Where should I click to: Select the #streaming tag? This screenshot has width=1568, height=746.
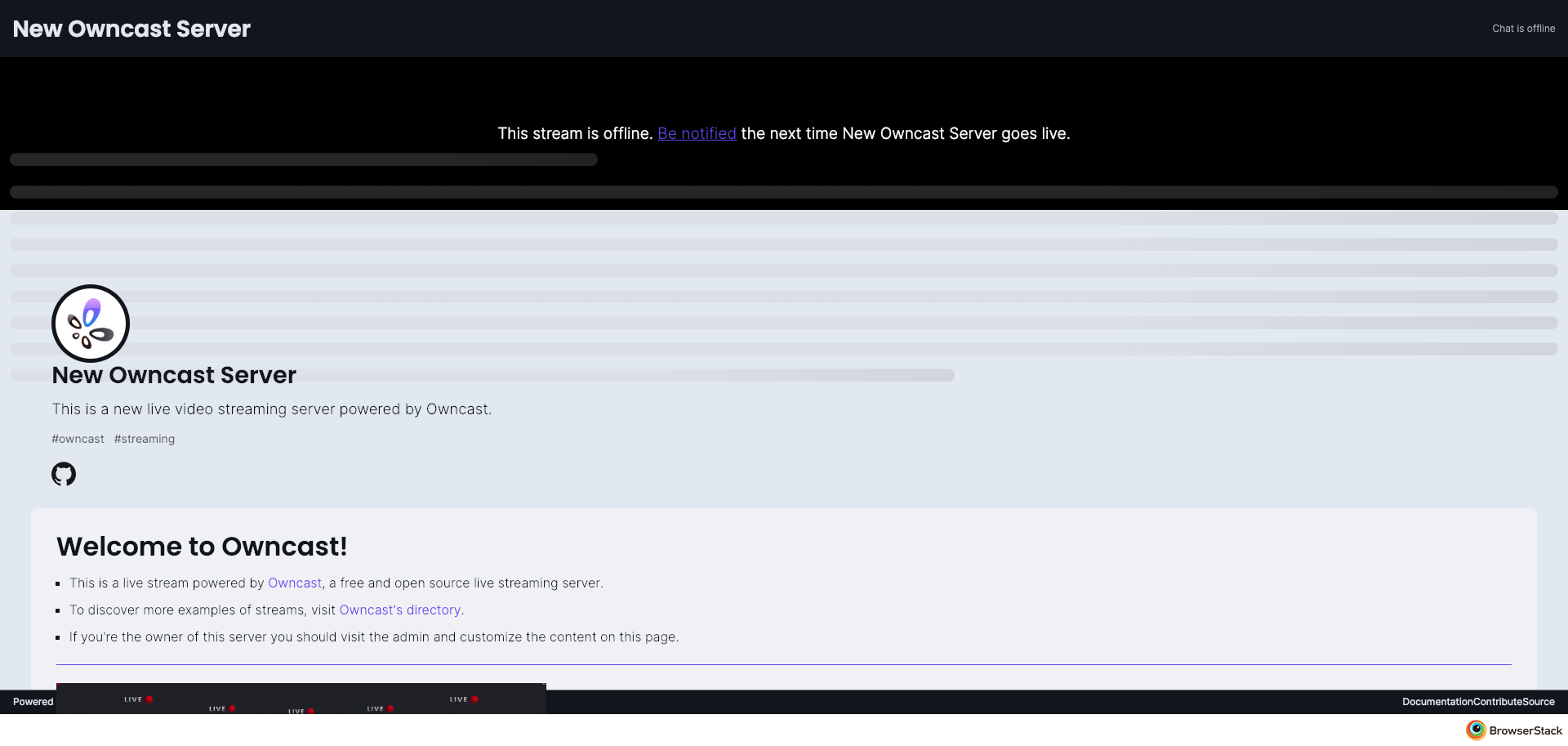(145, 439)
